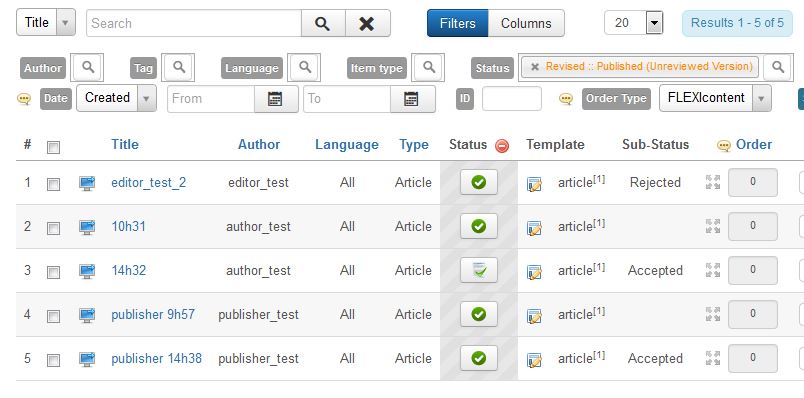Click into the Search text field

pyautogui.click(x=194, y=24)
